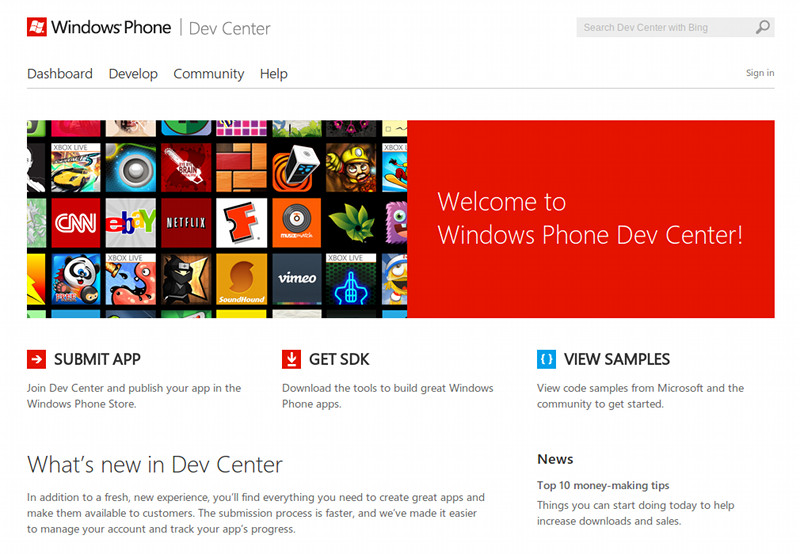The width and height of the screenshot is (800, 554).
Task: Click the Get SDK download icon
Action: (x=291, y=359)
